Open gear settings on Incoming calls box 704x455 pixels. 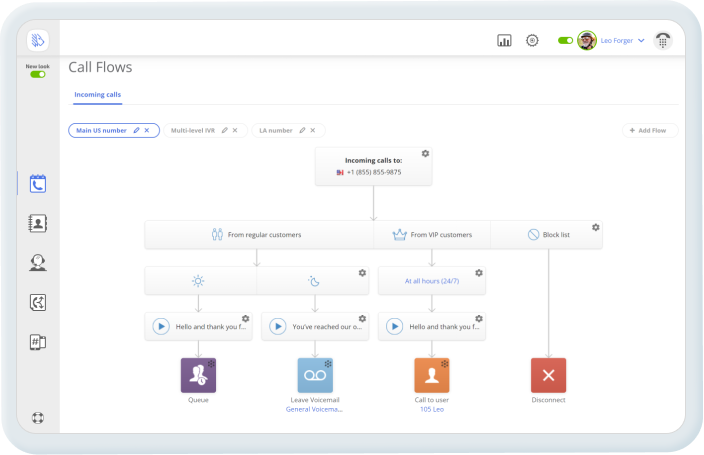point(425,153)
